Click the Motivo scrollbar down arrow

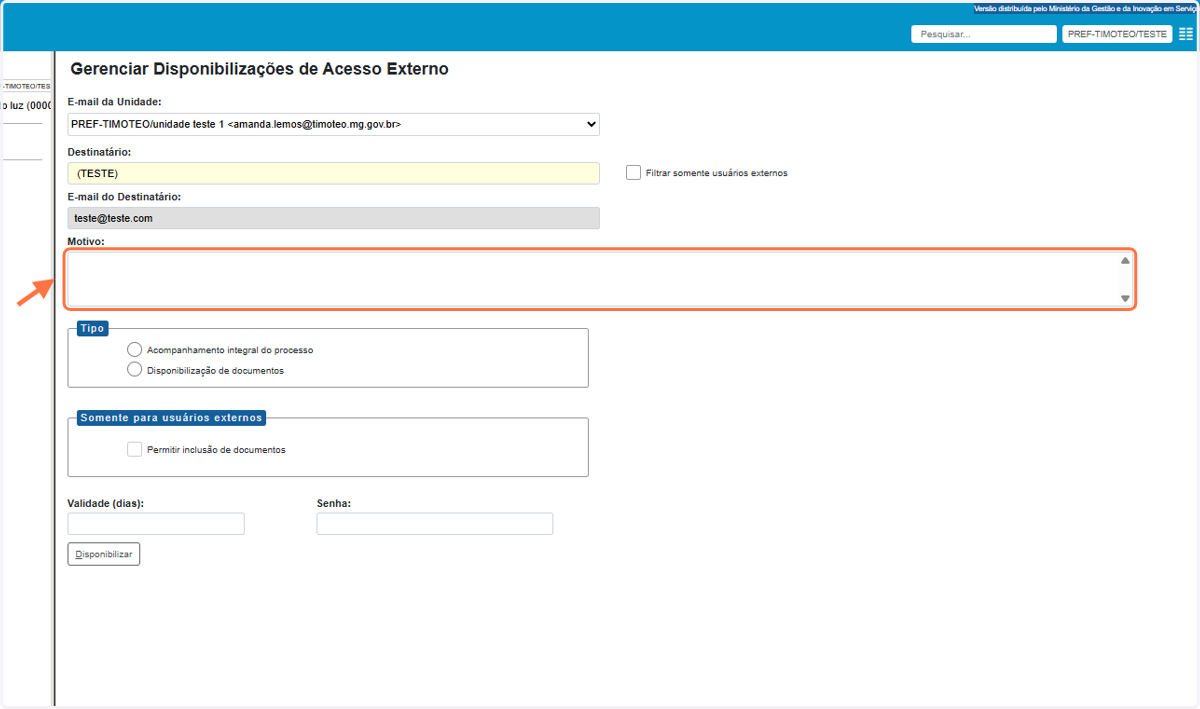click(1125, 298)
